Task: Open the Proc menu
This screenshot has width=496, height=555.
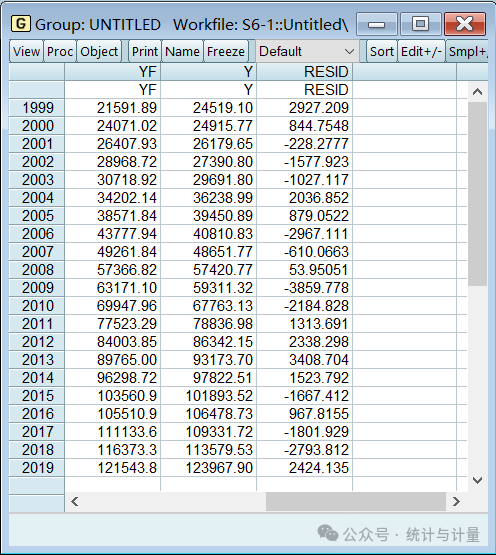Action: point(60,52)
